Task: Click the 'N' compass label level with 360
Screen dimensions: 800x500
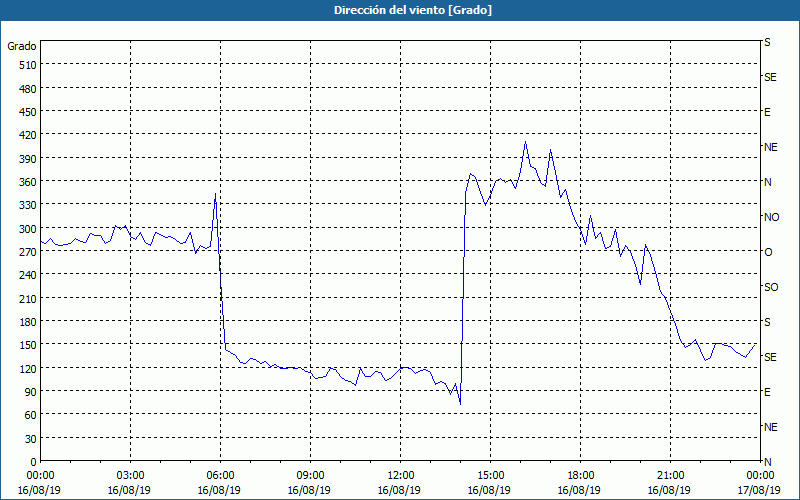Action: [767, 182]
